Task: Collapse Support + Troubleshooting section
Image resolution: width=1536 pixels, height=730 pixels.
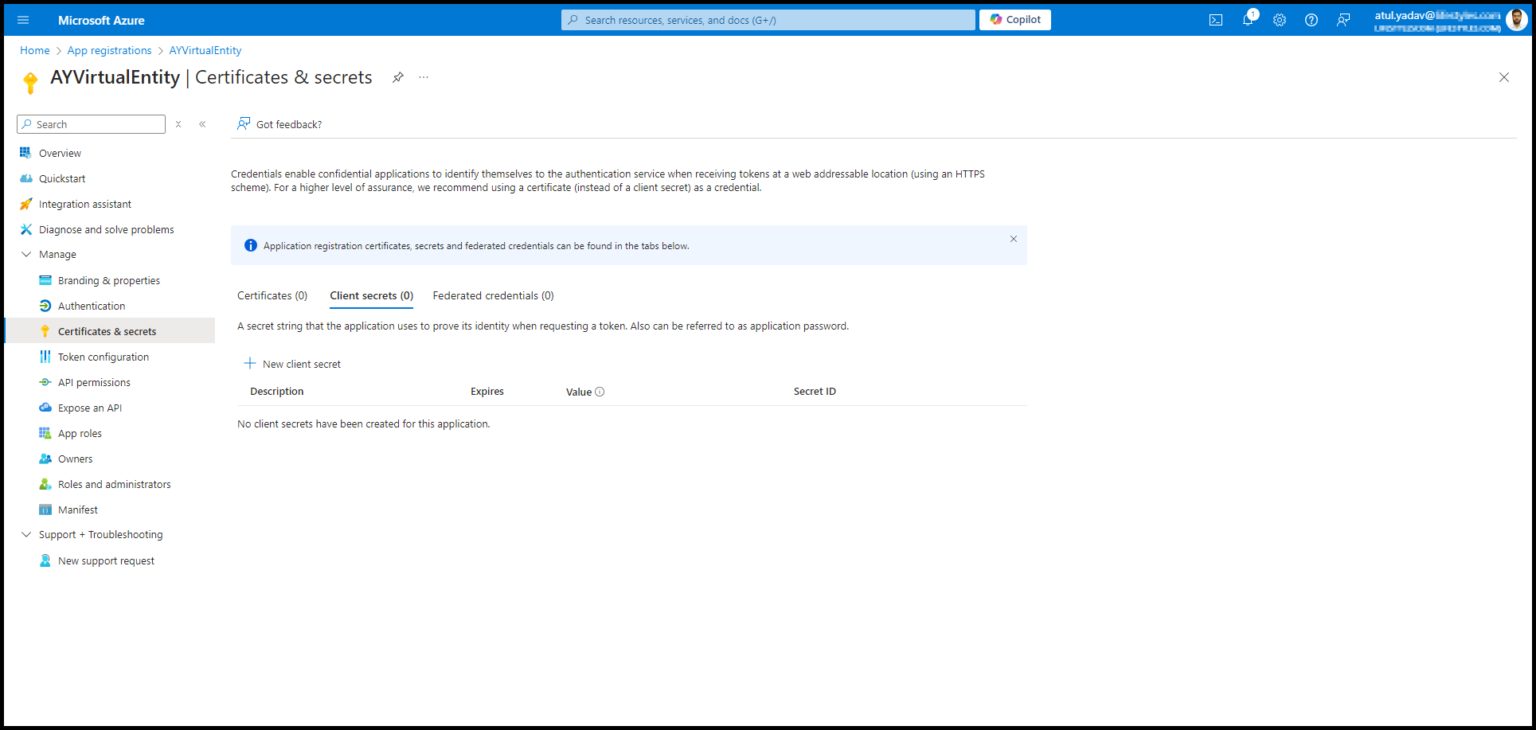Action: tap(26, 534)
